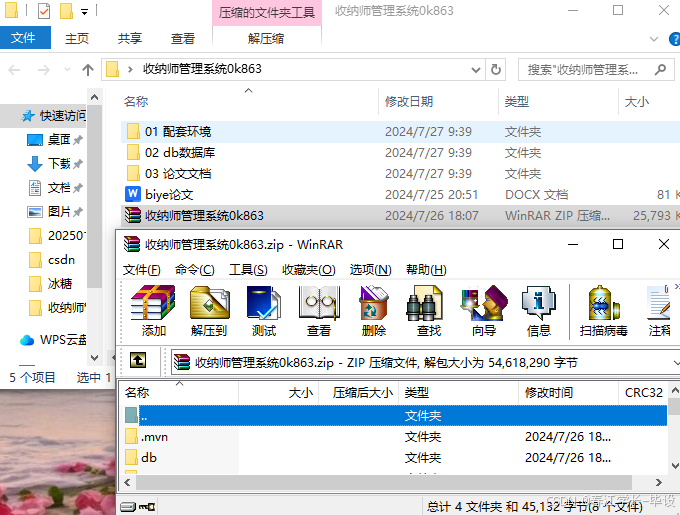Refresh the Explorer folder view

tap(496, 69)
